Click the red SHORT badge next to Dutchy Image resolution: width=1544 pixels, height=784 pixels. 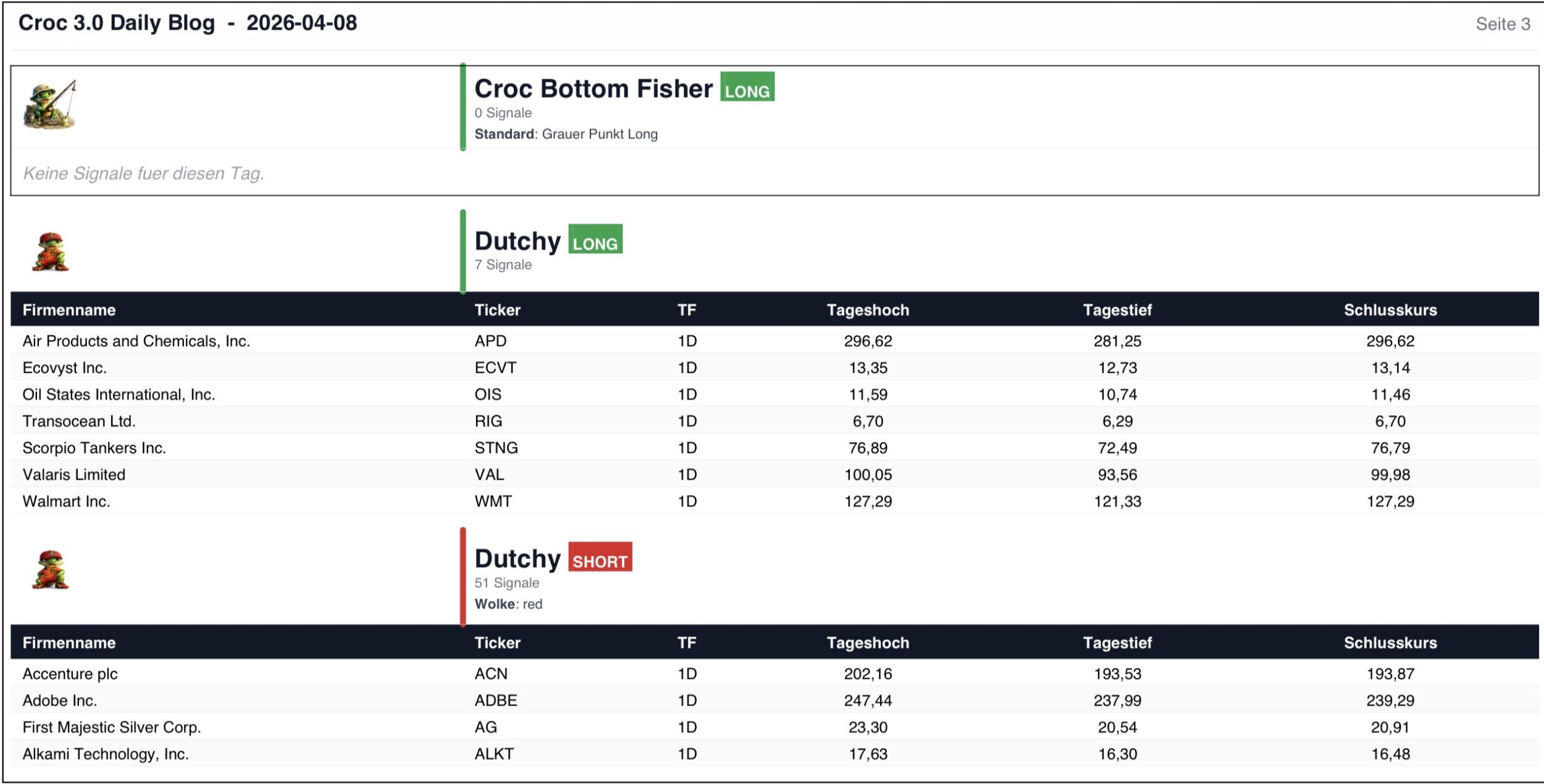(600, 557)
